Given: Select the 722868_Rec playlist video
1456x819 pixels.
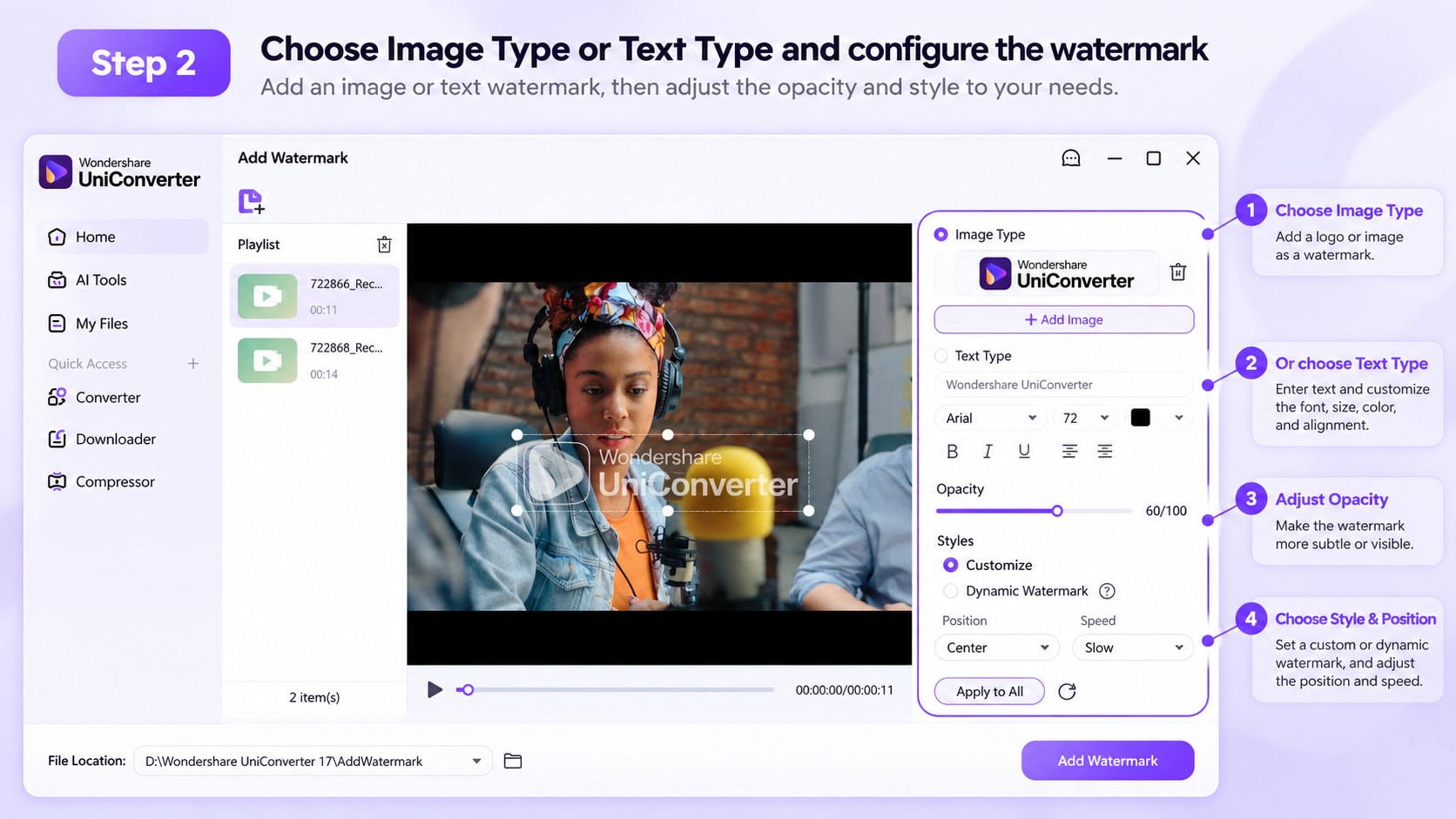Looking at the screenshot, I should click(x=314, y=360).
